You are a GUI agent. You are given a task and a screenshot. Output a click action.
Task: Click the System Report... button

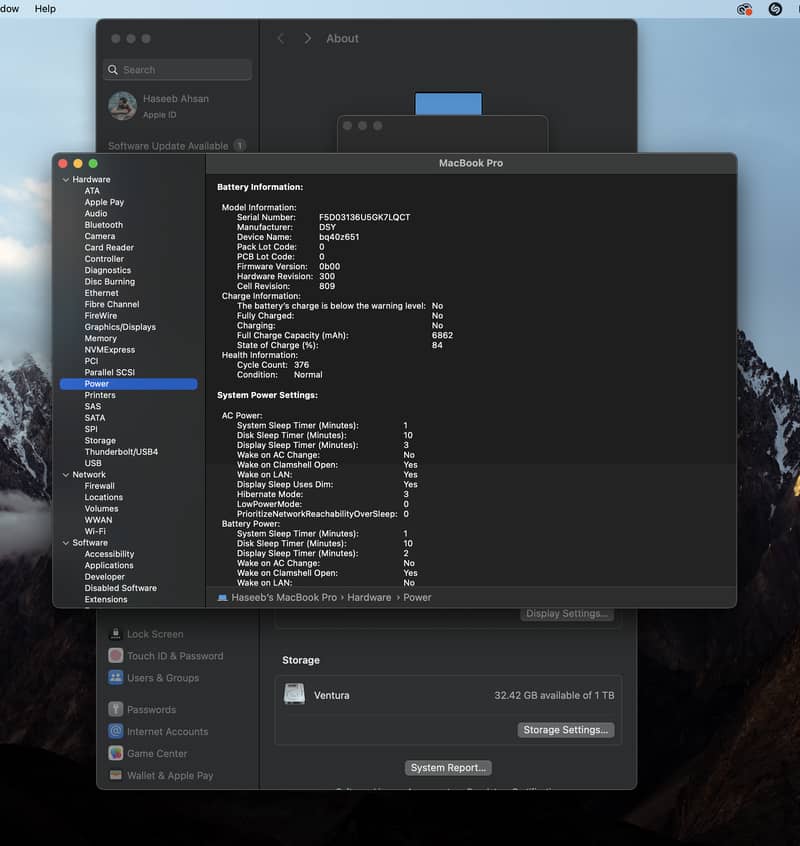449,768
